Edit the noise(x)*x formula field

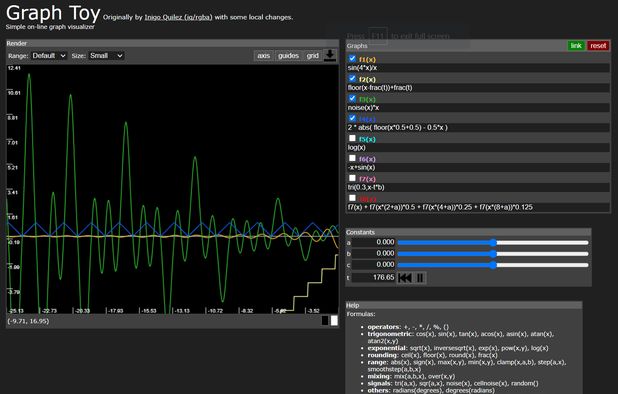pyautogui.click(x=478, y=108)
